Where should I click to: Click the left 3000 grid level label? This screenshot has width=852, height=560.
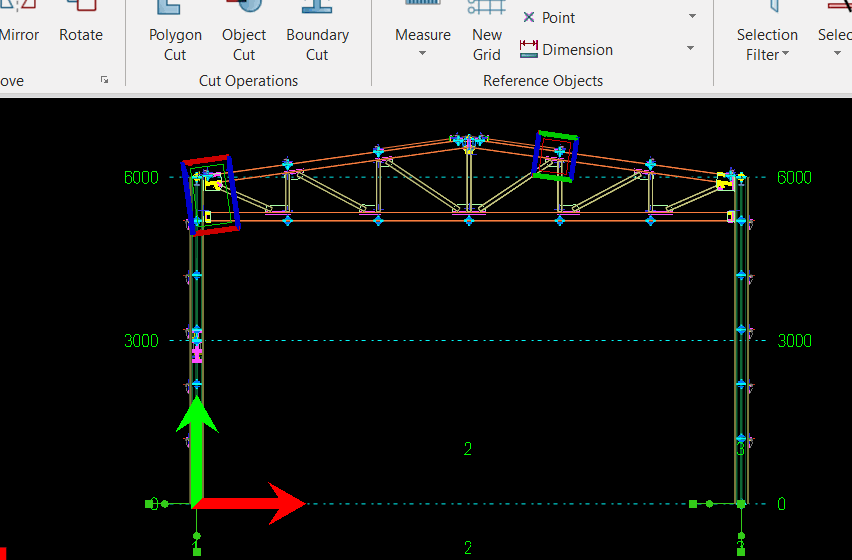tap(142, 341)
